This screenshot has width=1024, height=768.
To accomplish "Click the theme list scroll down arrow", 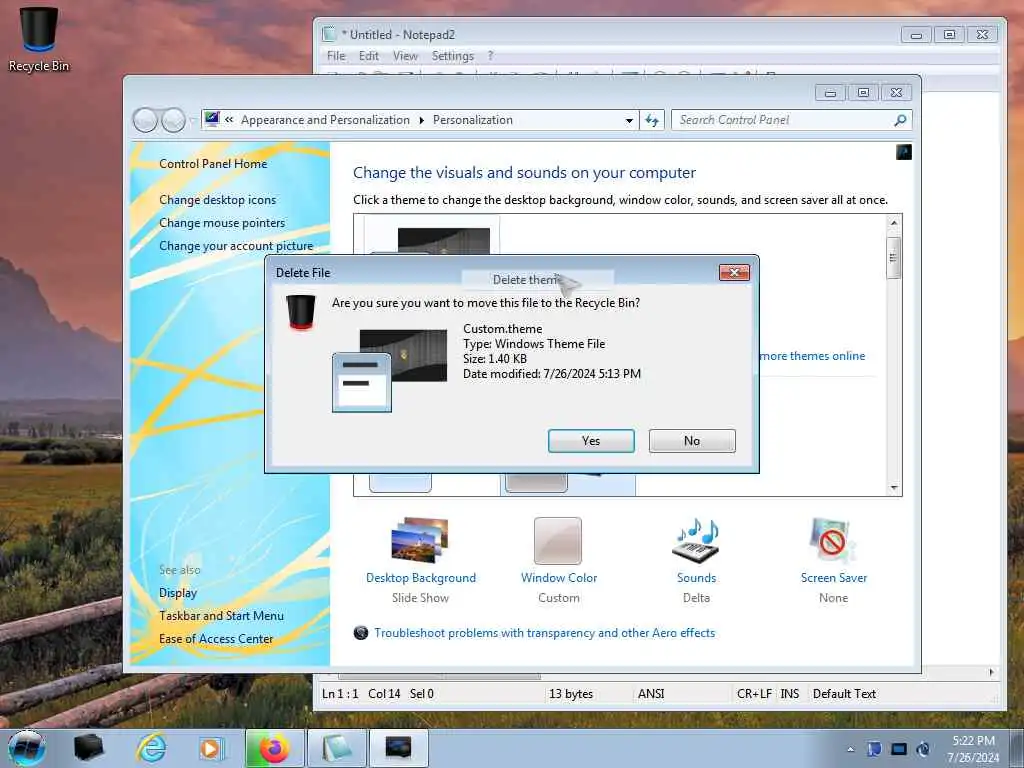I will [x=894, y=487].
